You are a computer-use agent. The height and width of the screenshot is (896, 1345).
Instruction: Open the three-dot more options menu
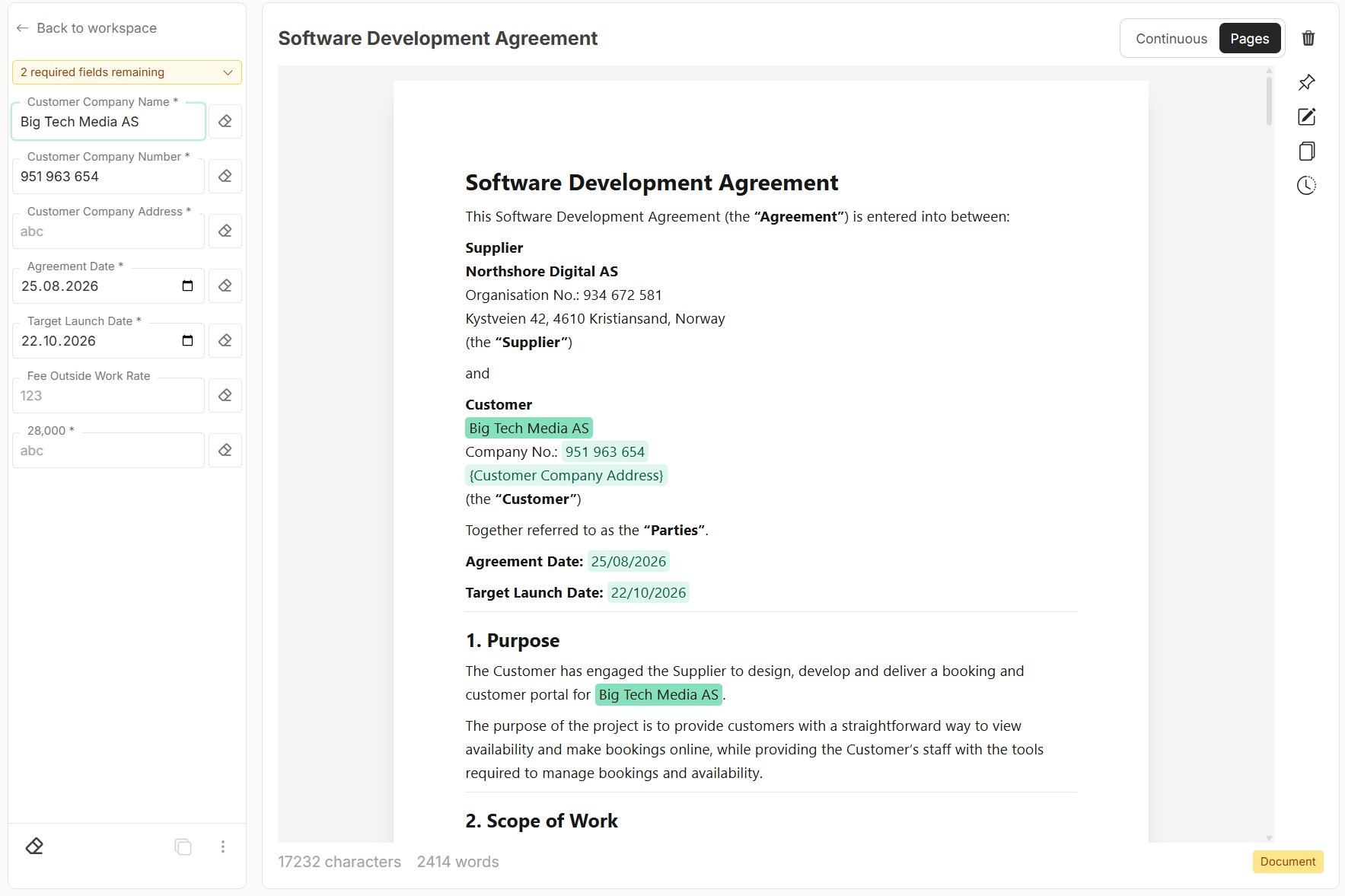click(223, 847)
